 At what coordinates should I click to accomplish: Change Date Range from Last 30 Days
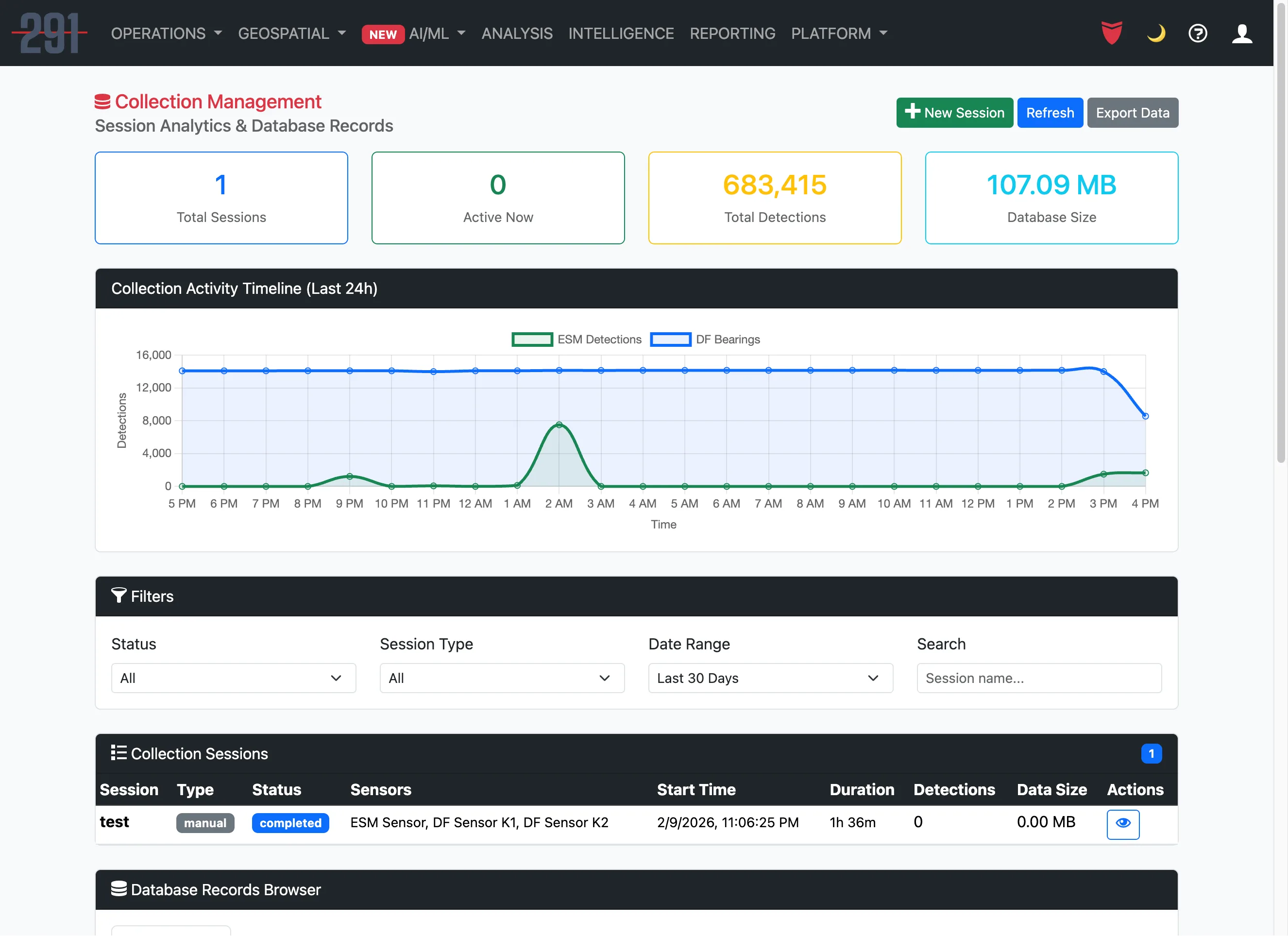(770, 678)
